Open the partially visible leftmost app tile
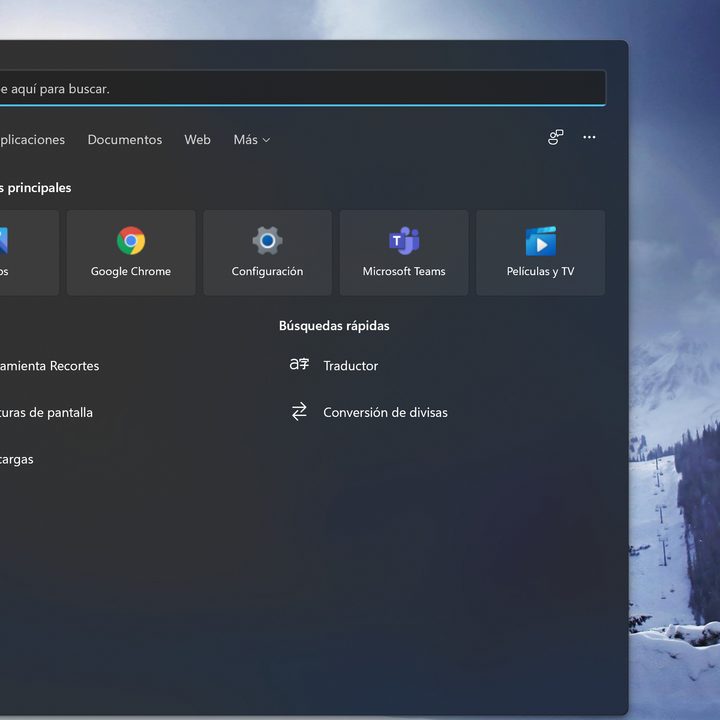 [29, 253]
